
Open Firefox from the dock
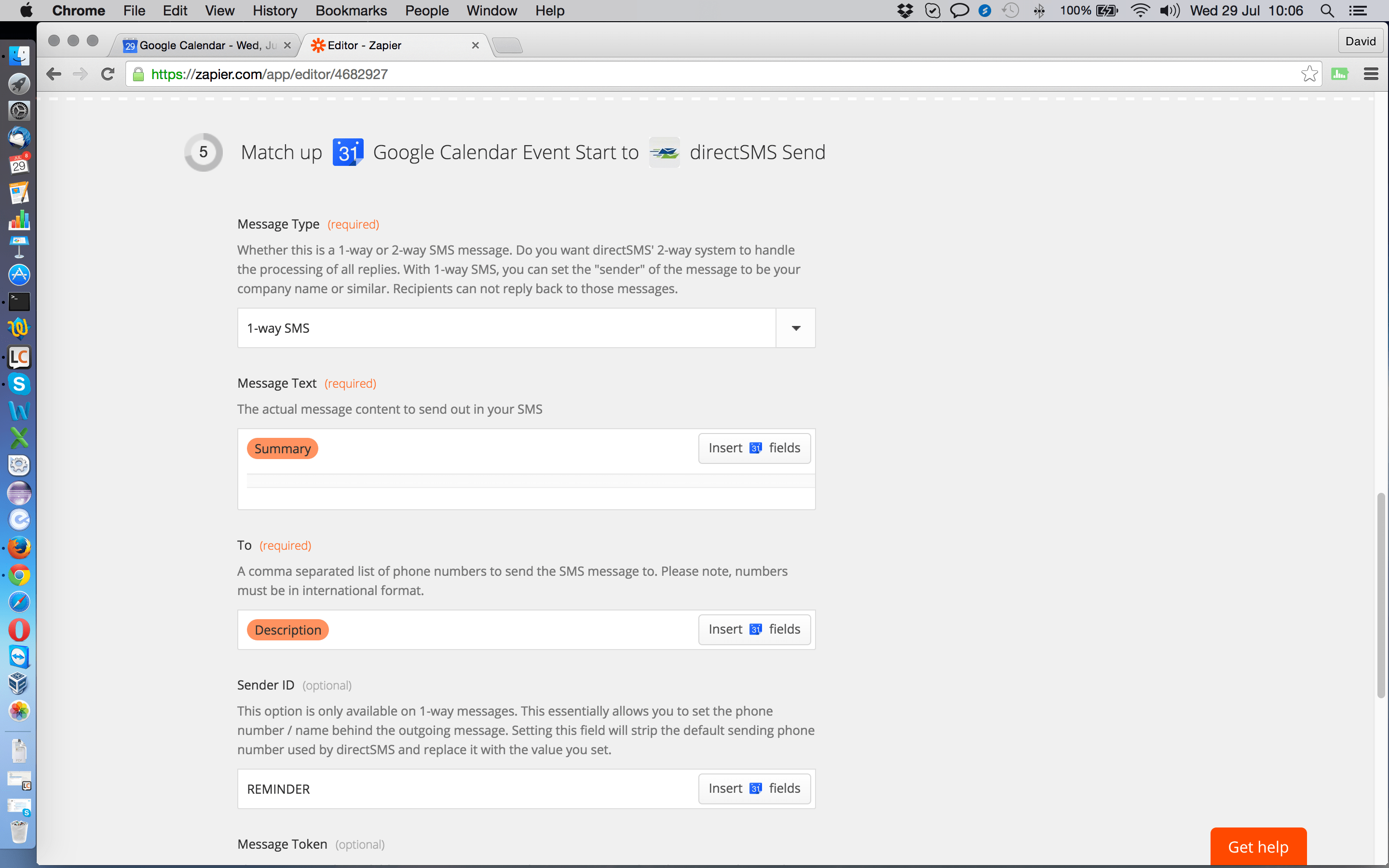19,547
